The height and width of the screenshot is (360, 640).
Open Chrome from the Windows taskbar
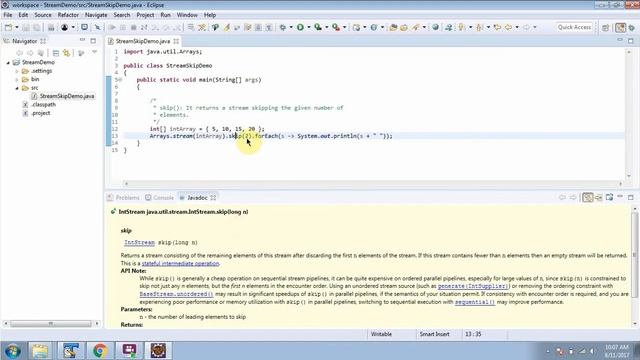point(100,351)
